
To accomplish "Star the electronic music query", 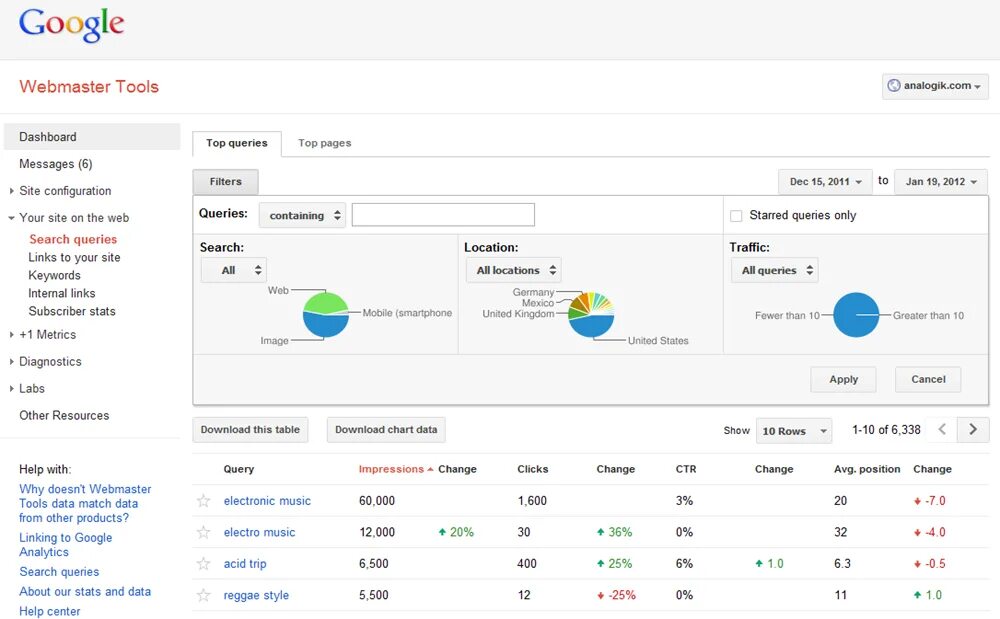I will point(203,500).
